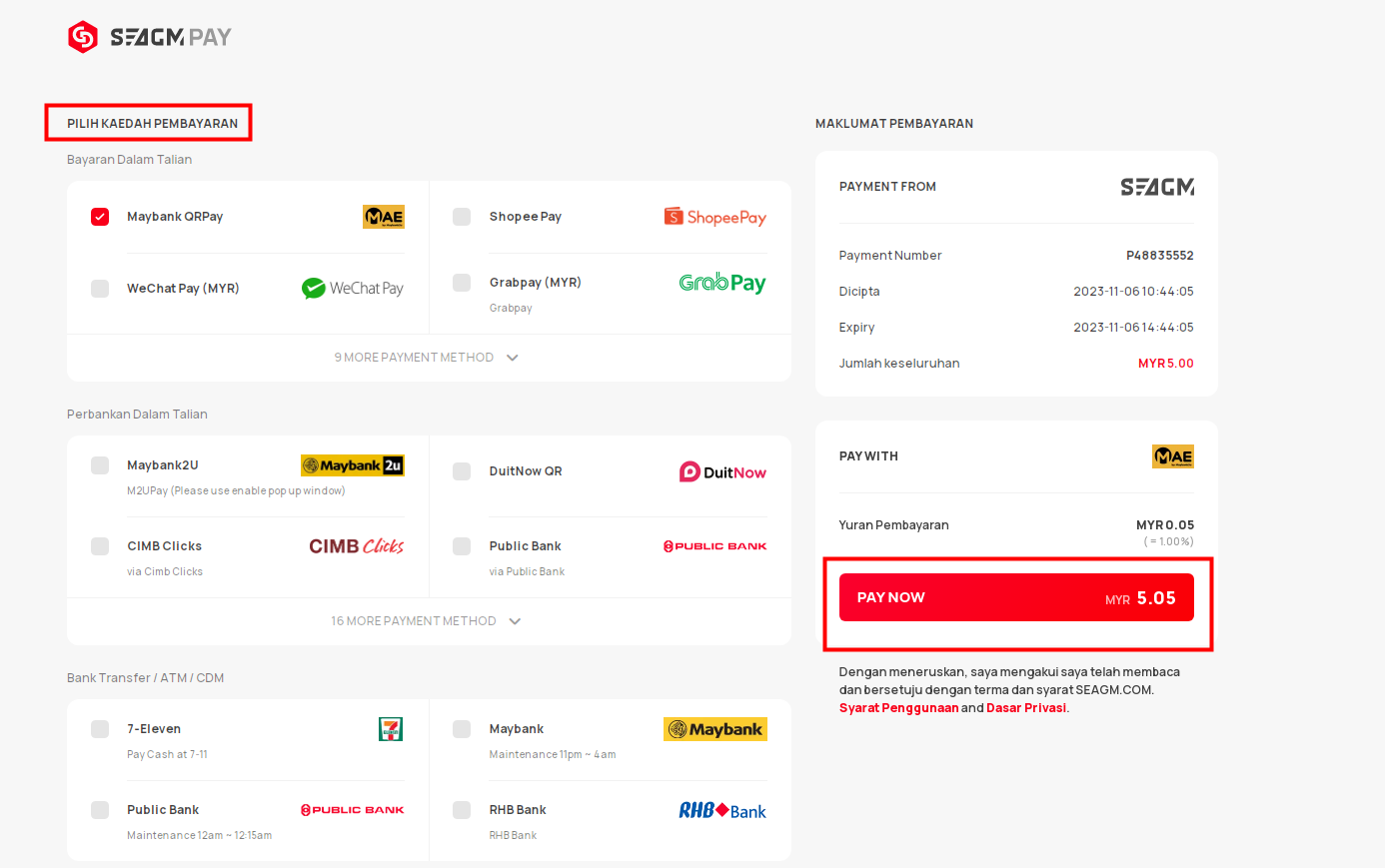The height and width of the screenshot is (868, 1385).
Task: Click the SEAGM logo in Payment From card
Action: point(1157,187)
